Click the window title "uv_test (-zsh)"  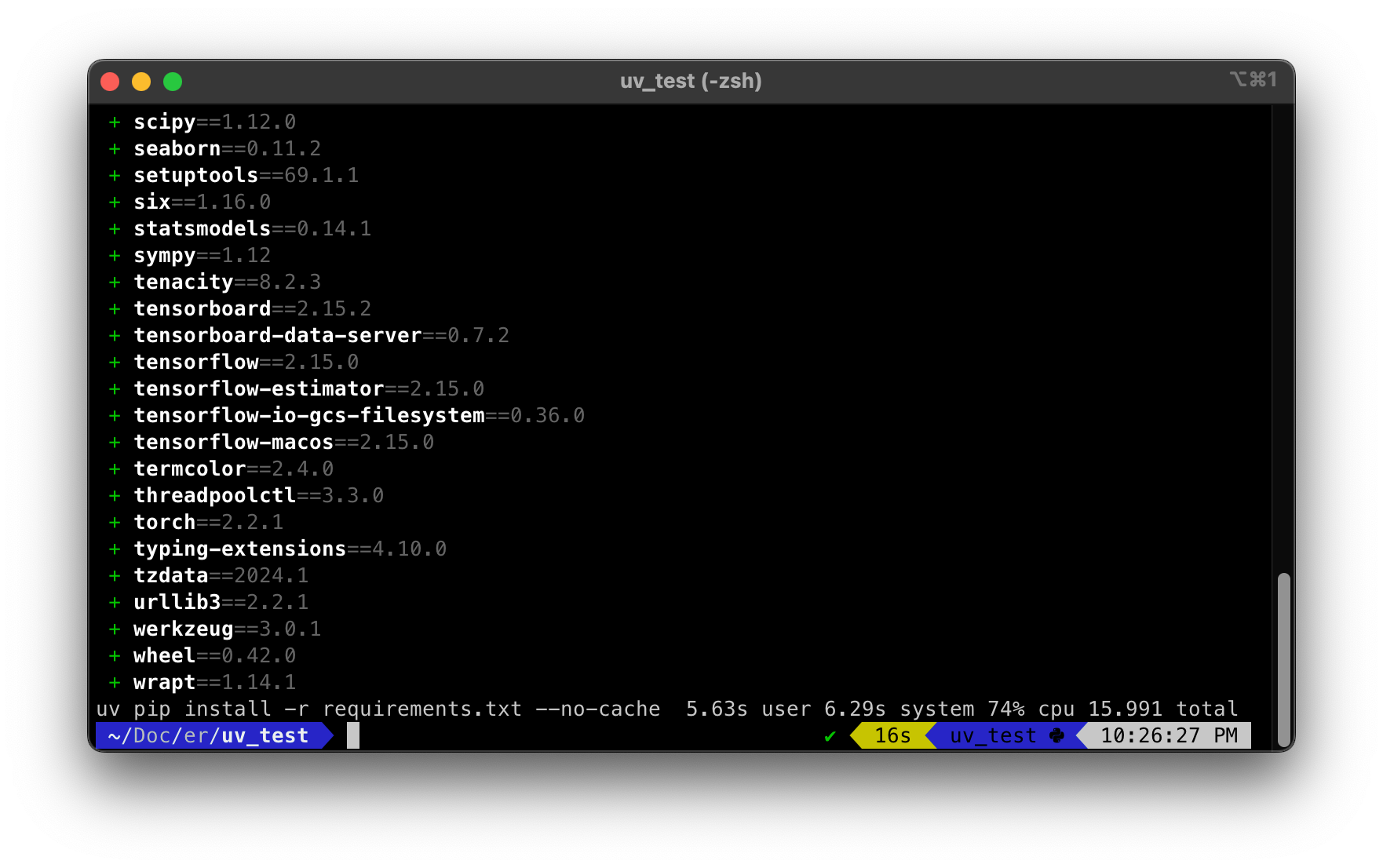691,81
